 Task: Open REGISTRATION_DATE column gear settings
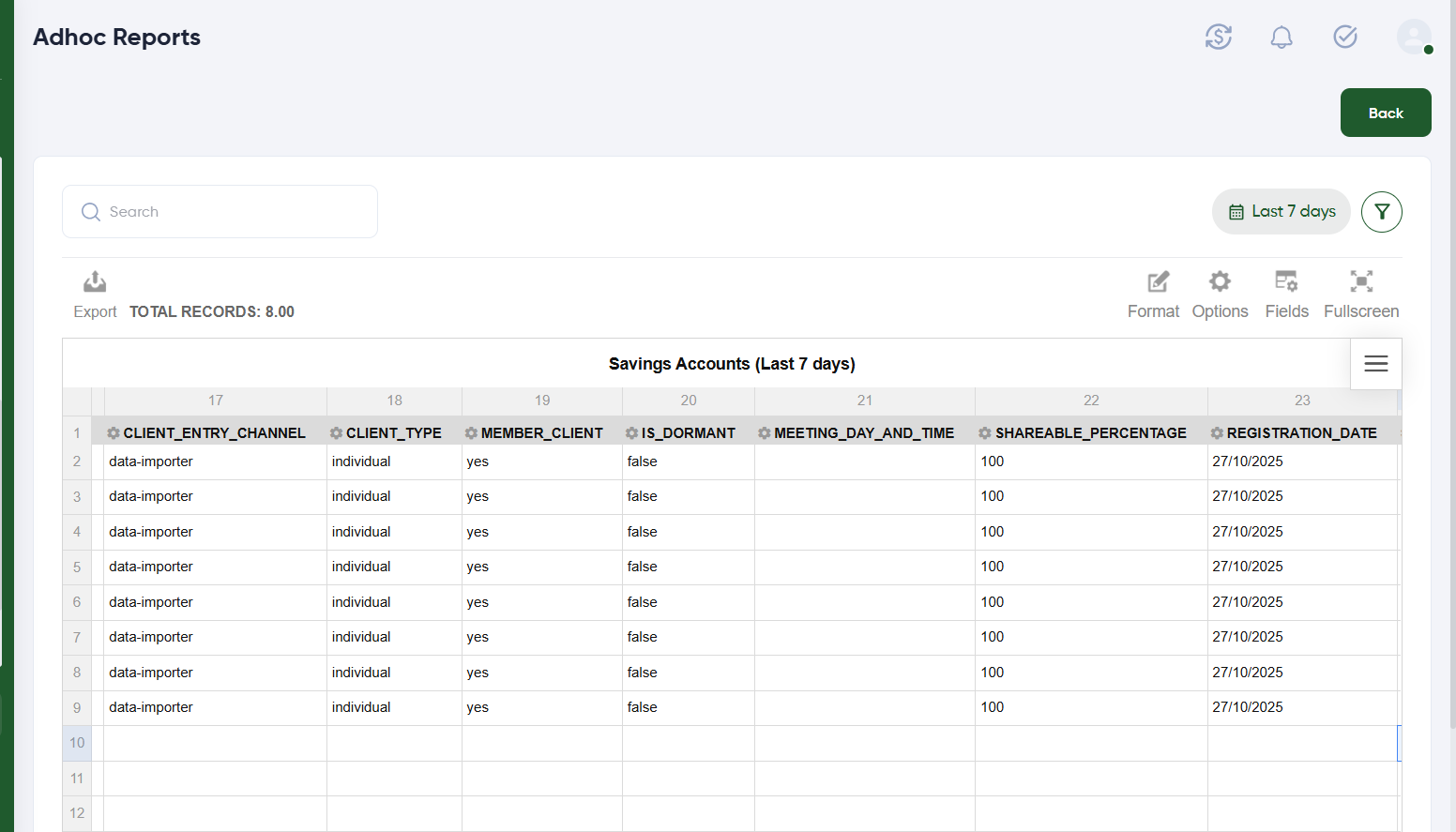click(1217, 433)
